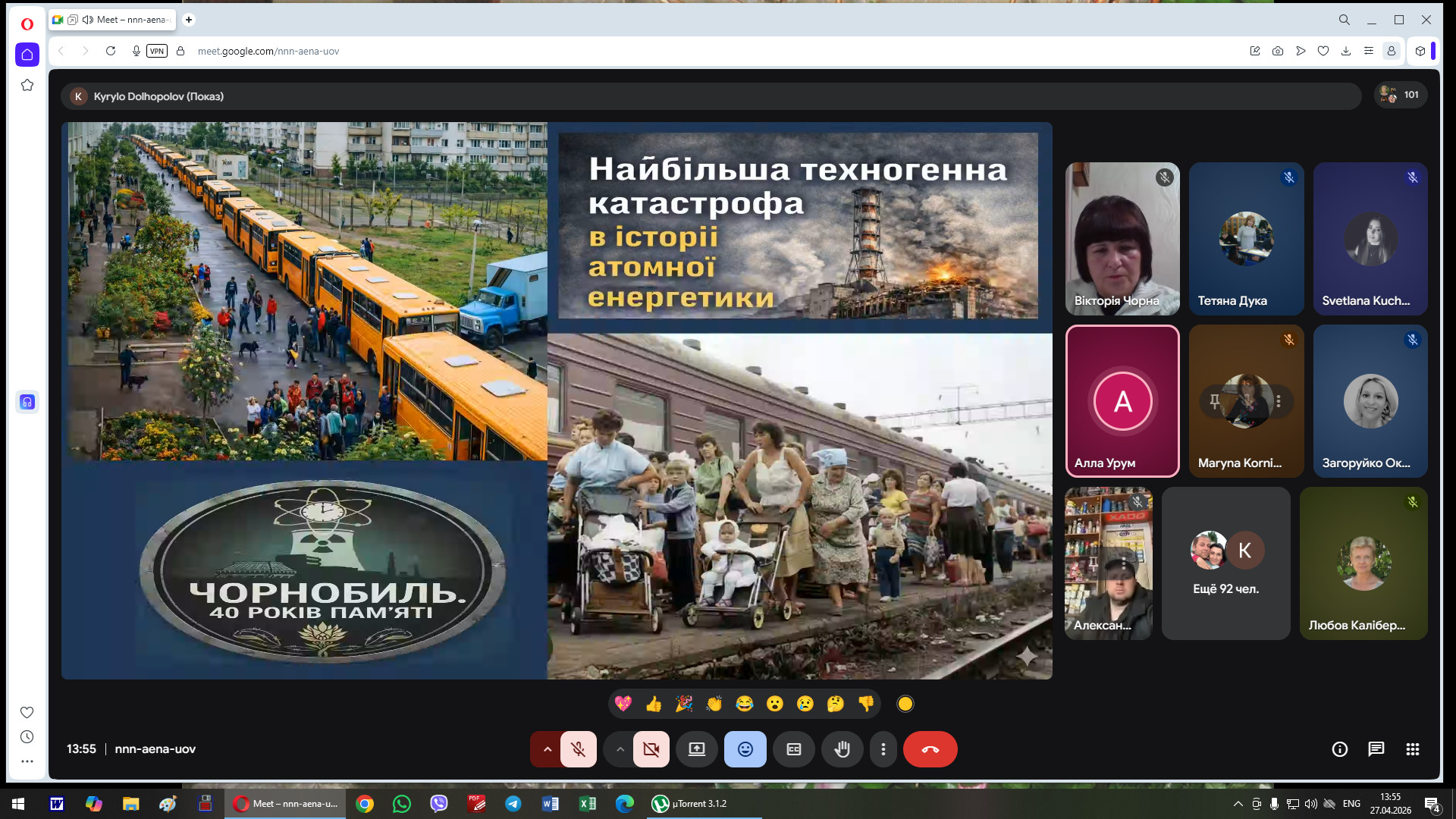The height and width of the screenshot is (819, 1456).
Task: Click the red leave call button
Action: [930, 749]
